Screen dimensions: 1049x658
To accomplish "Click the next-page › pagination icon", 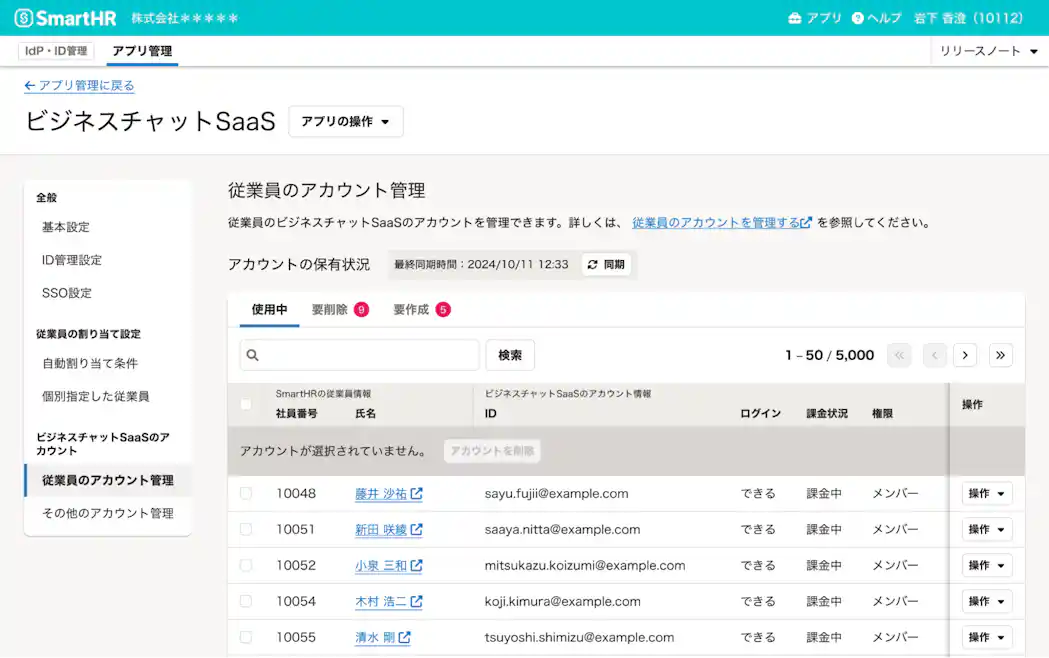I will point(964,355).
